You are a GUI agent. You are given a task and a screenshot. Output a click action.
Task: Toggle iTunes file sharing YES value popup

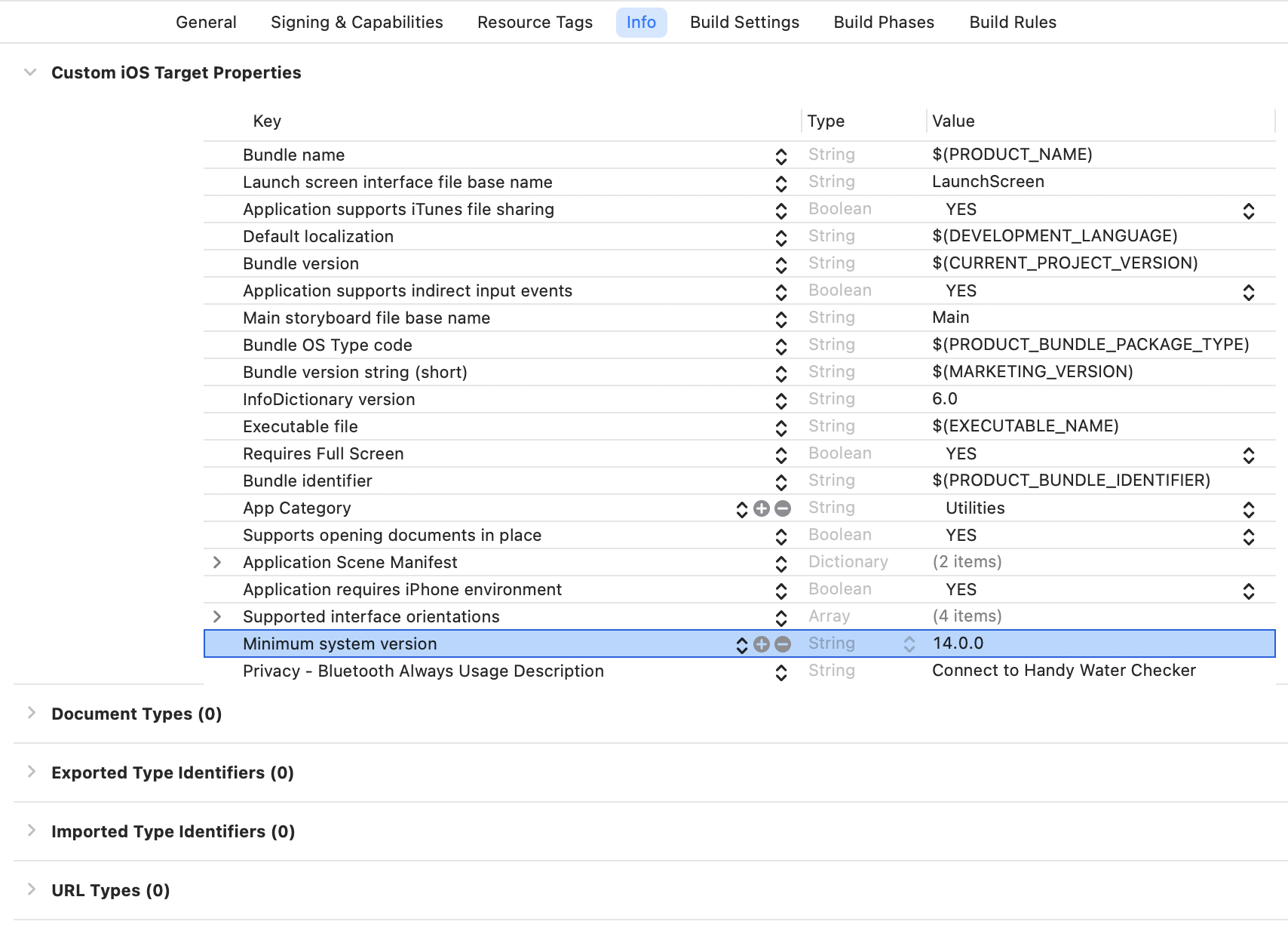(1249, 210)
